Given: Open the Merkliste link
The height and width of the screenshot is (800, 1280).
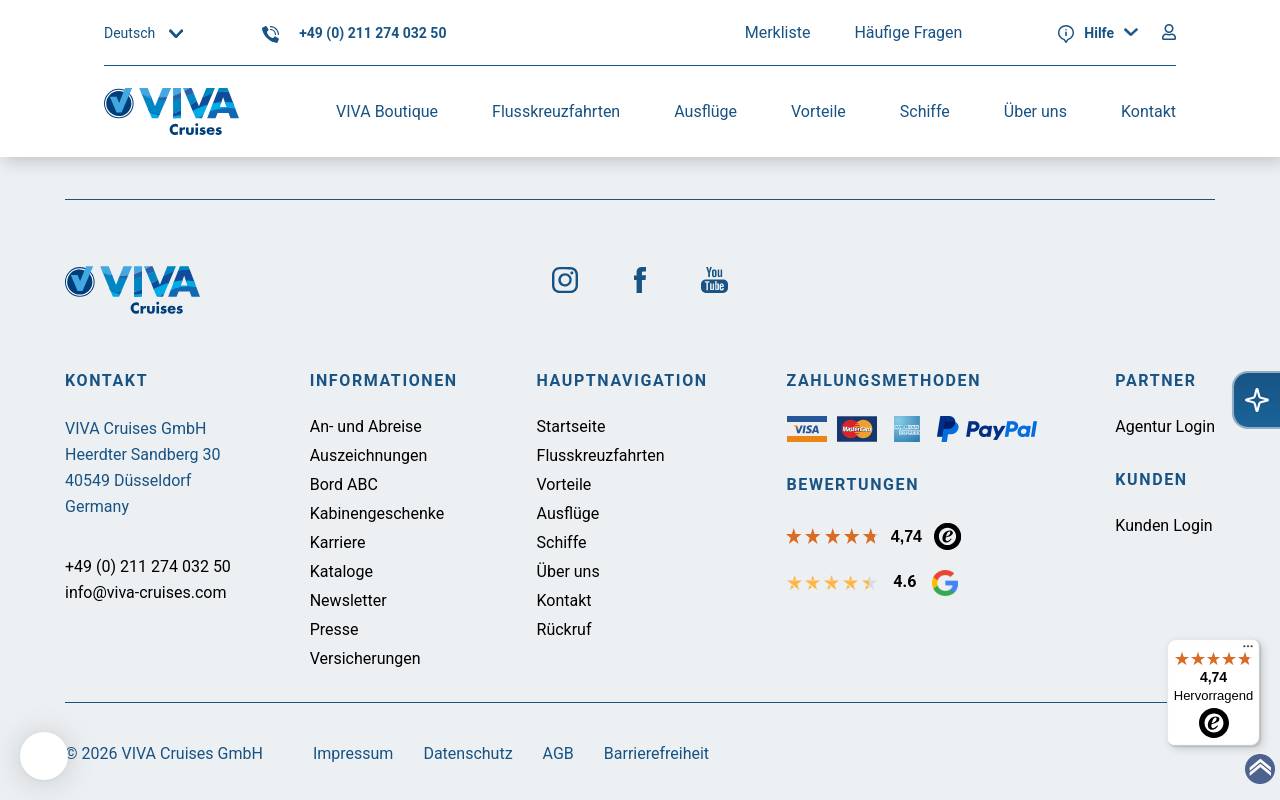Looking at the screenshot, I should coord(777,33).
